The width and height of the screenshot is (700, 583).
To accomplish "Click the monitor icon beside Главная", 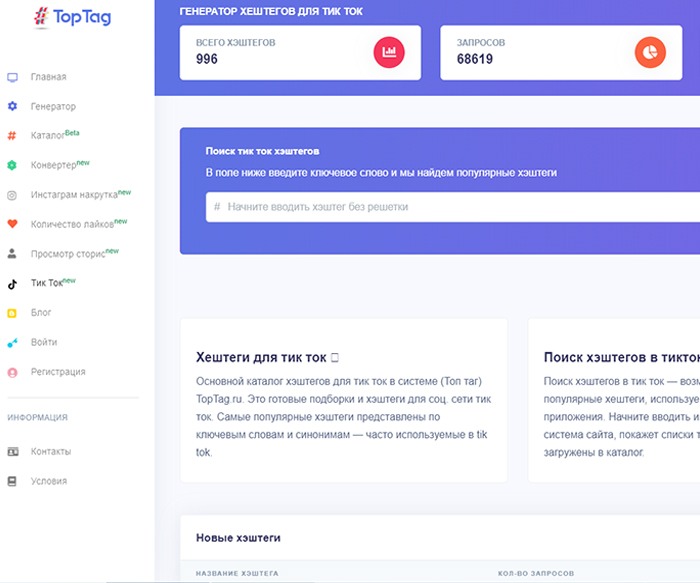I will 12,77.
